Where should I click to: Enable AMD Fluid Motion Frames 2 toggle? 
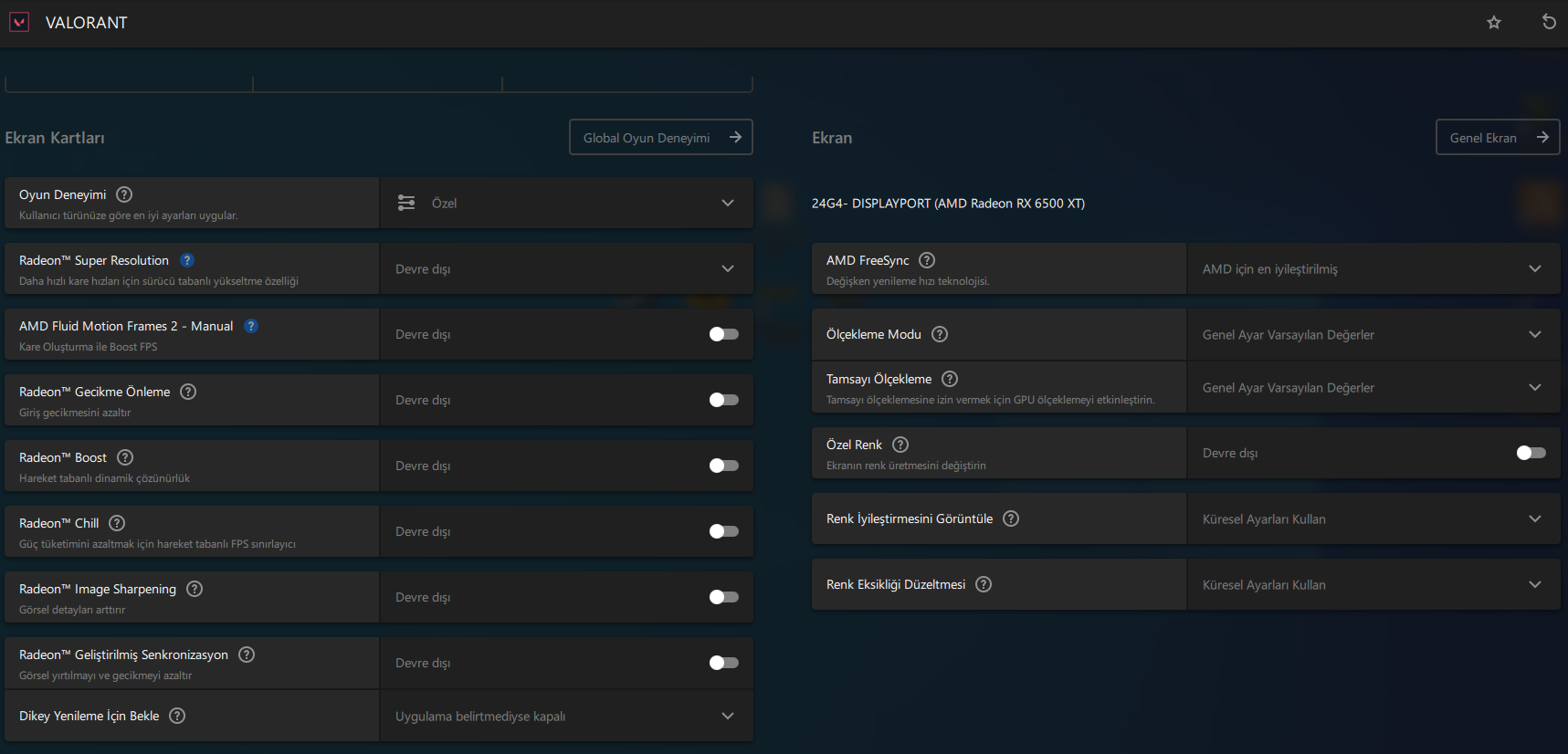pos(723,334)
